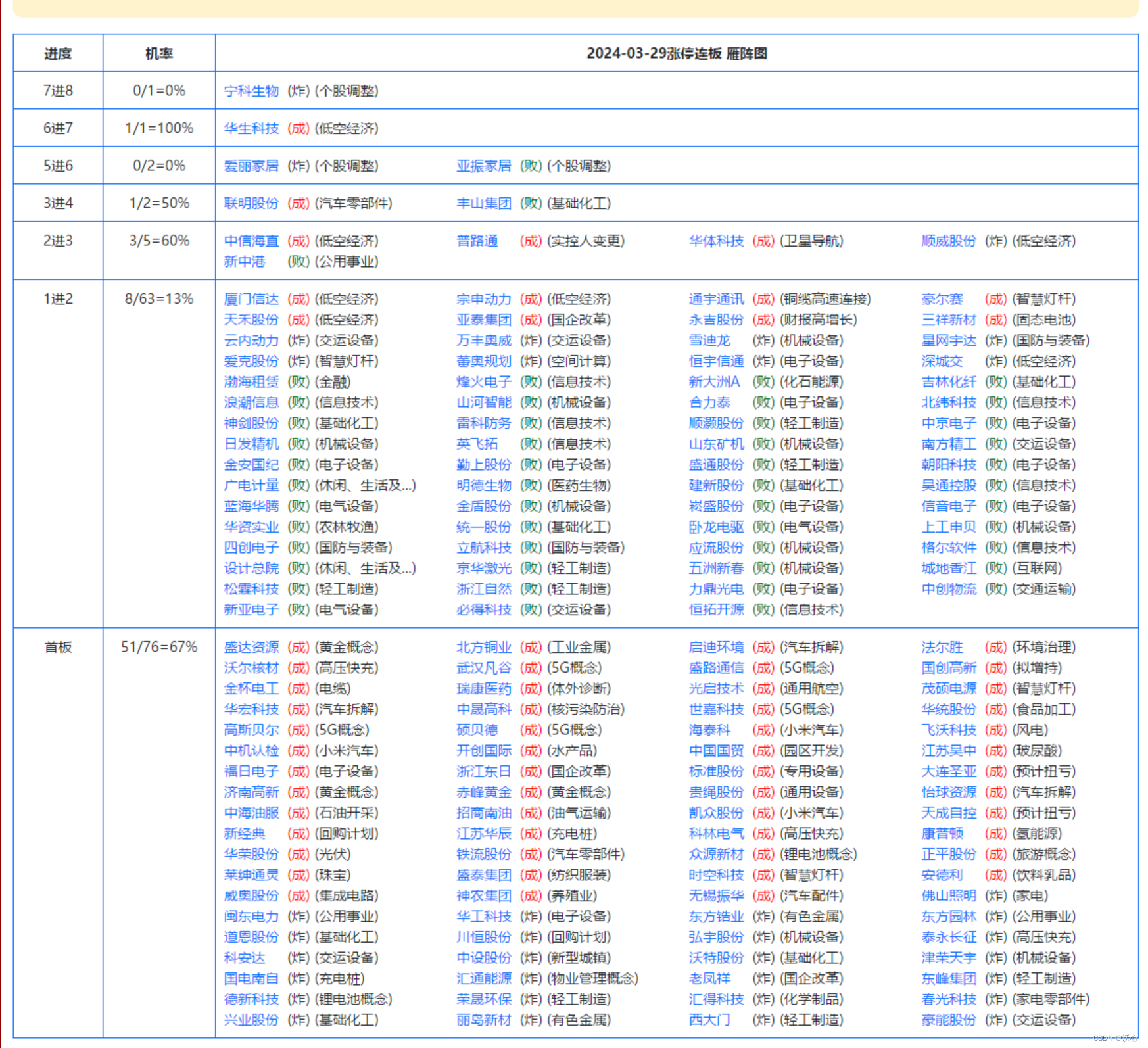Screen dimensions: 1148x1048
Task: Click the 进度 column header
Action: tap(58, 53)
